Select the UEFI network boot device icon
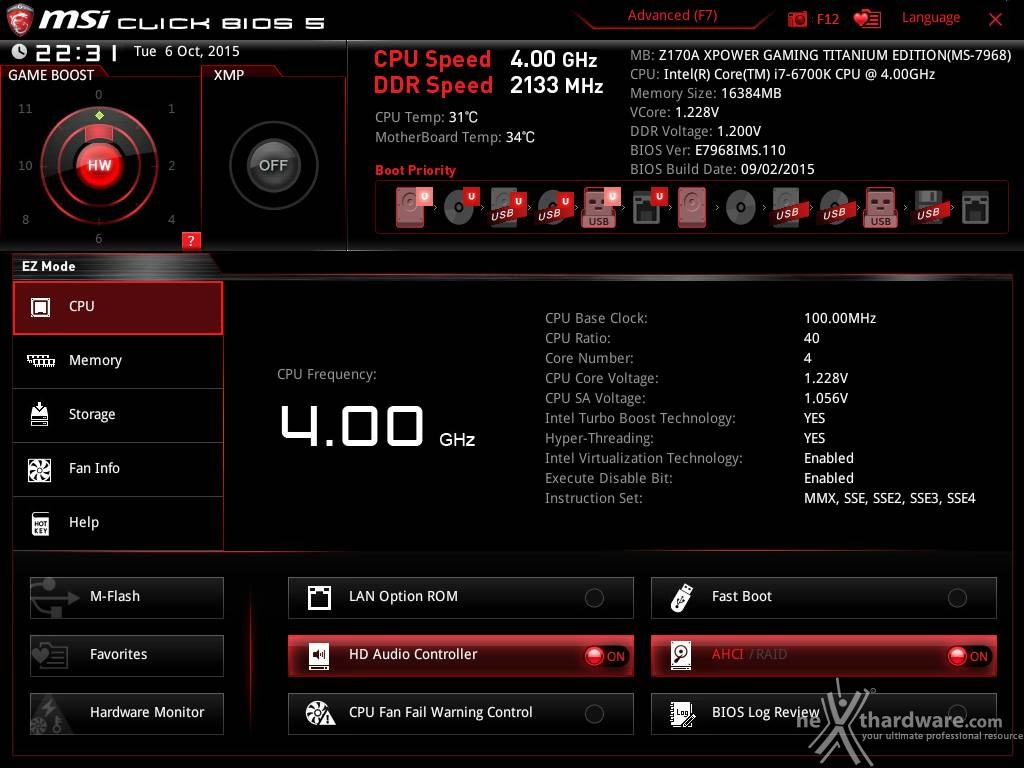The width and height of the screenshot is (1024, 768). [649, 208]
